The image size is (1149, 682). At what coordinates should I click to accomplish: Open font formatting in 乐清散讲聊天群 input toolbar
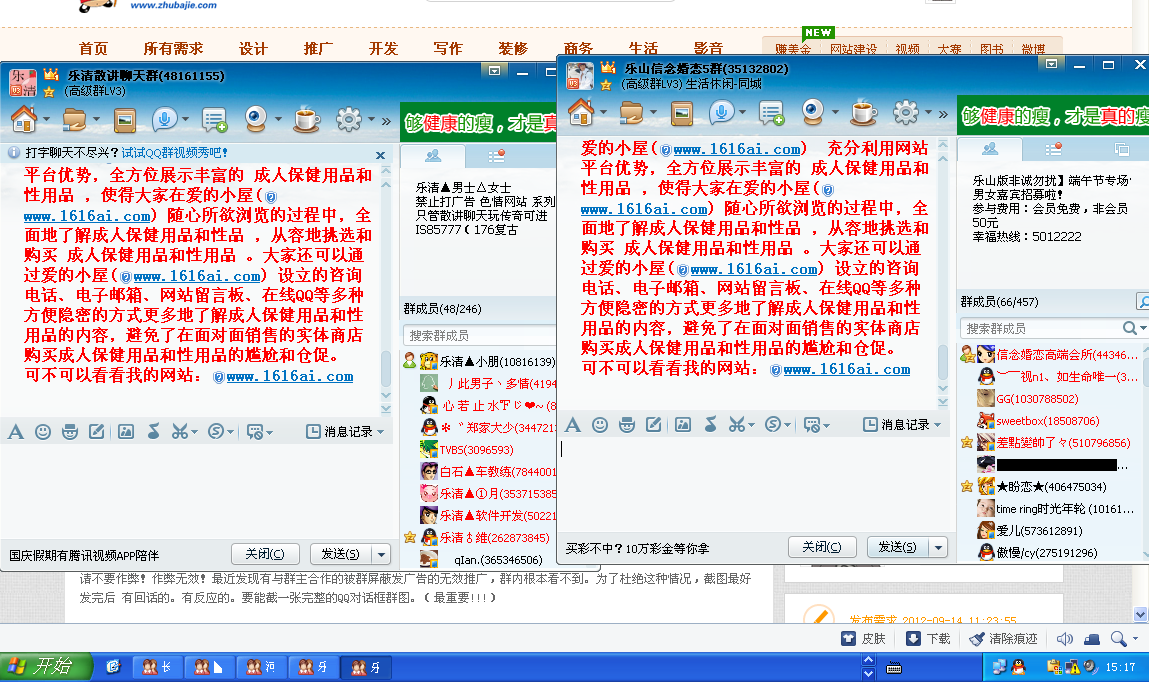(15, 432)
